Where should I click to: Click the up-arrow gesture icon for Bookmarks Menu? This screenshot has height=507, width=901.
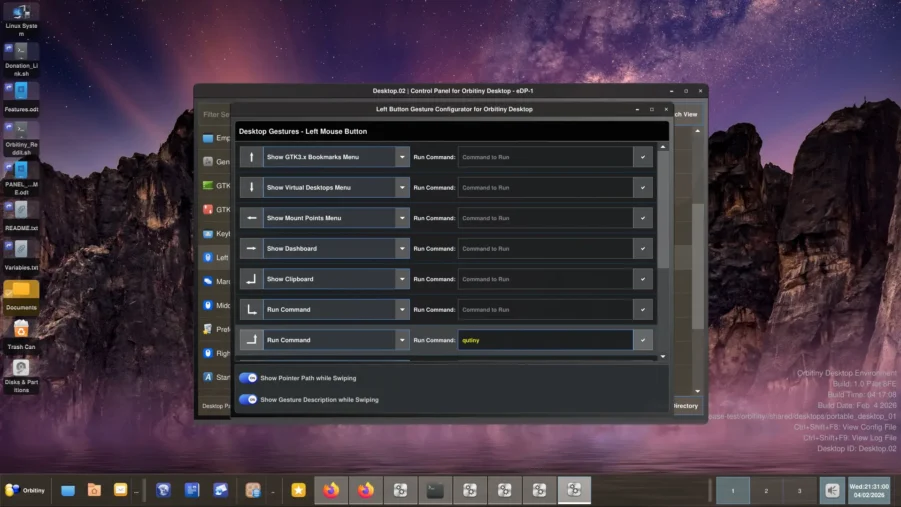pyautogui.click(x=251, y=157)
